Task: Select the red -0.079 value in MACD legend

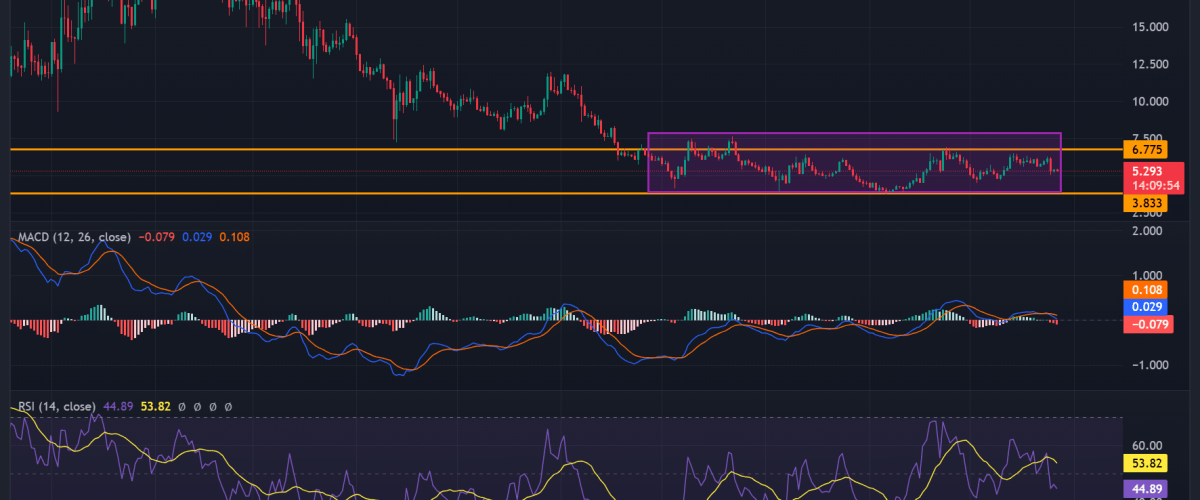Action: tap(156, 237)
